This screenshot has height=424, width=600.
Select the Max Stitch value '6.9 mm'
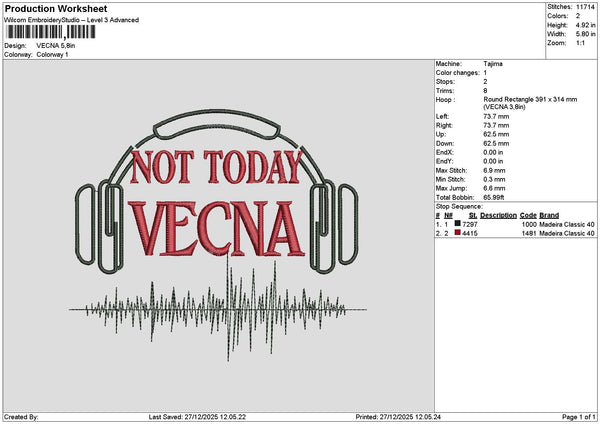(494, 170)
